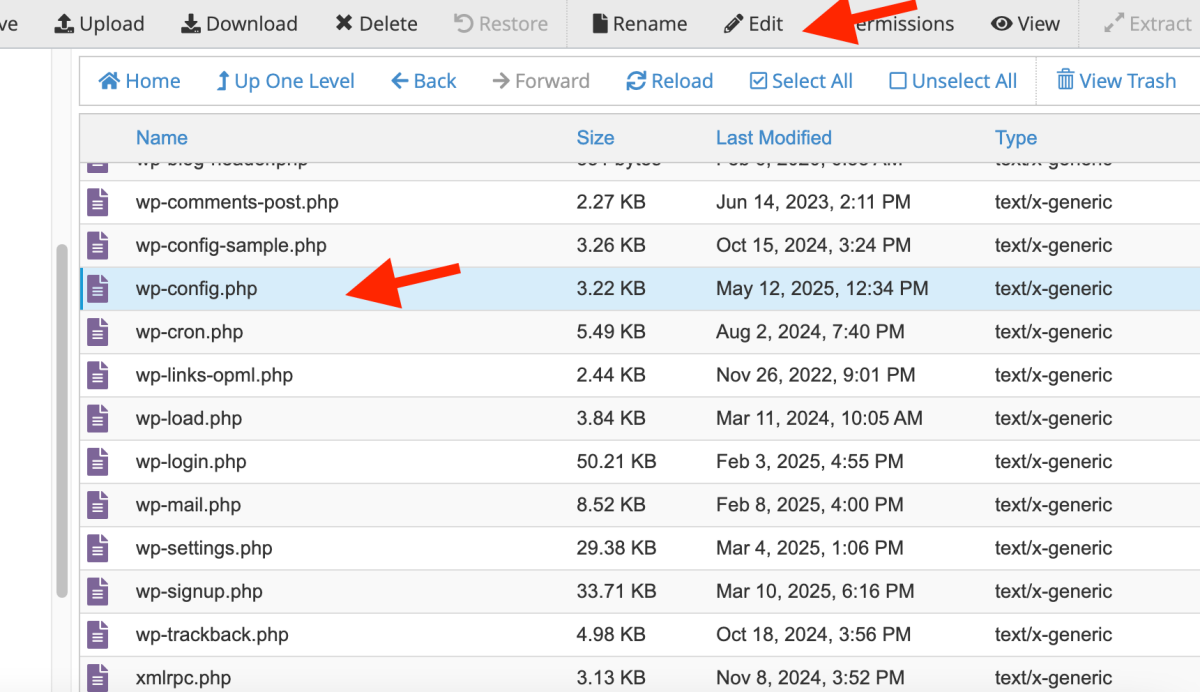Click the Download toolbar icon
The width and height of the screenshot is (1200, 692).
pos(191,24)
